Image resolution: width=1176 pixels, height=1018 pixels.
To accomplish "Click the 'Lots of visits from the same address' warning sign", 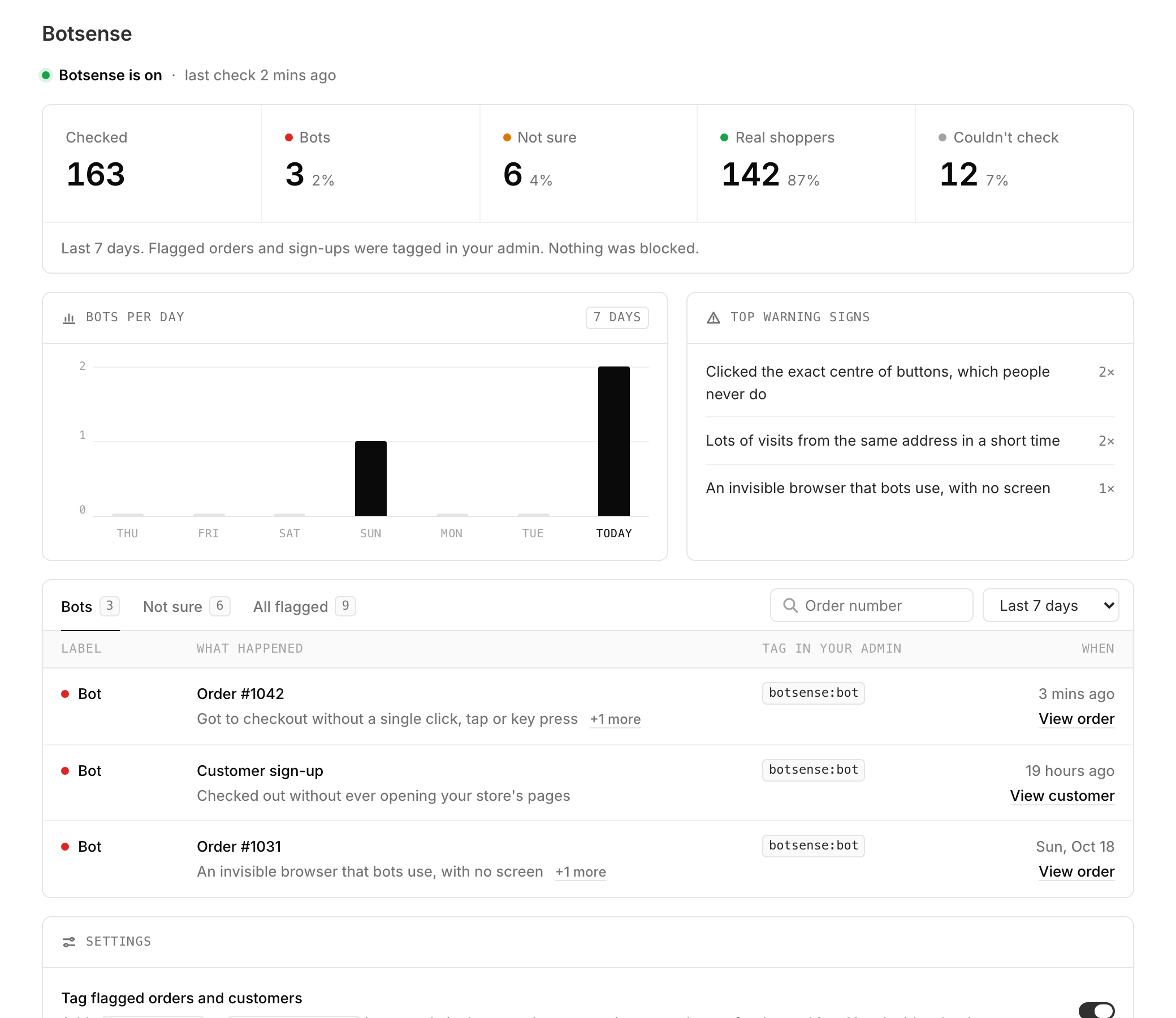I will coord(910,441).
